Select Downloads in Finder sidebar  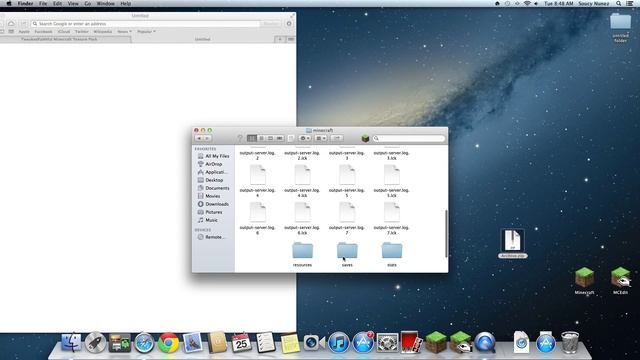click(213, 204)
